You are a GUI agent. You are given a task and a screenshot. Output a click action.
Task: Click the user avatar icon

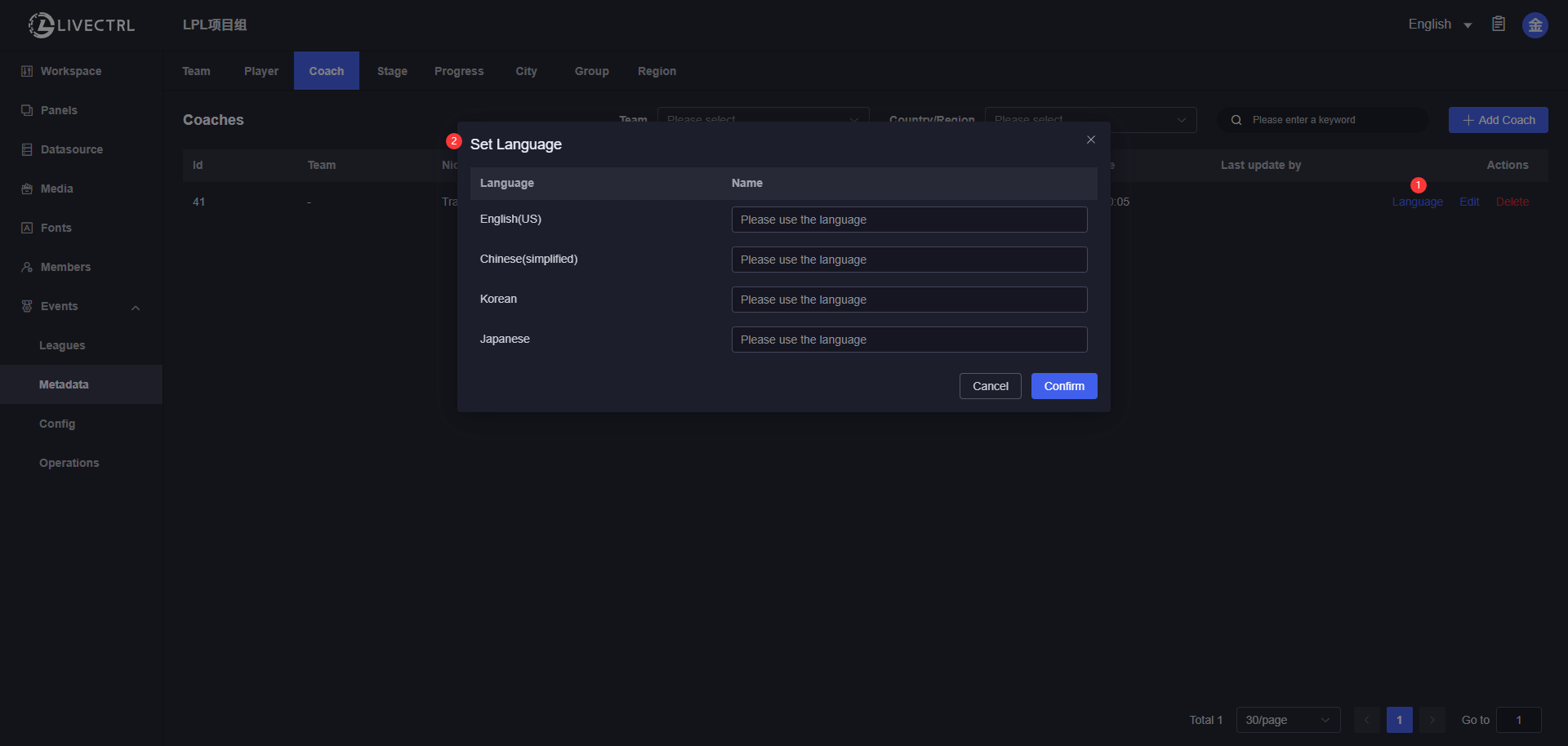click(1535, 25)
